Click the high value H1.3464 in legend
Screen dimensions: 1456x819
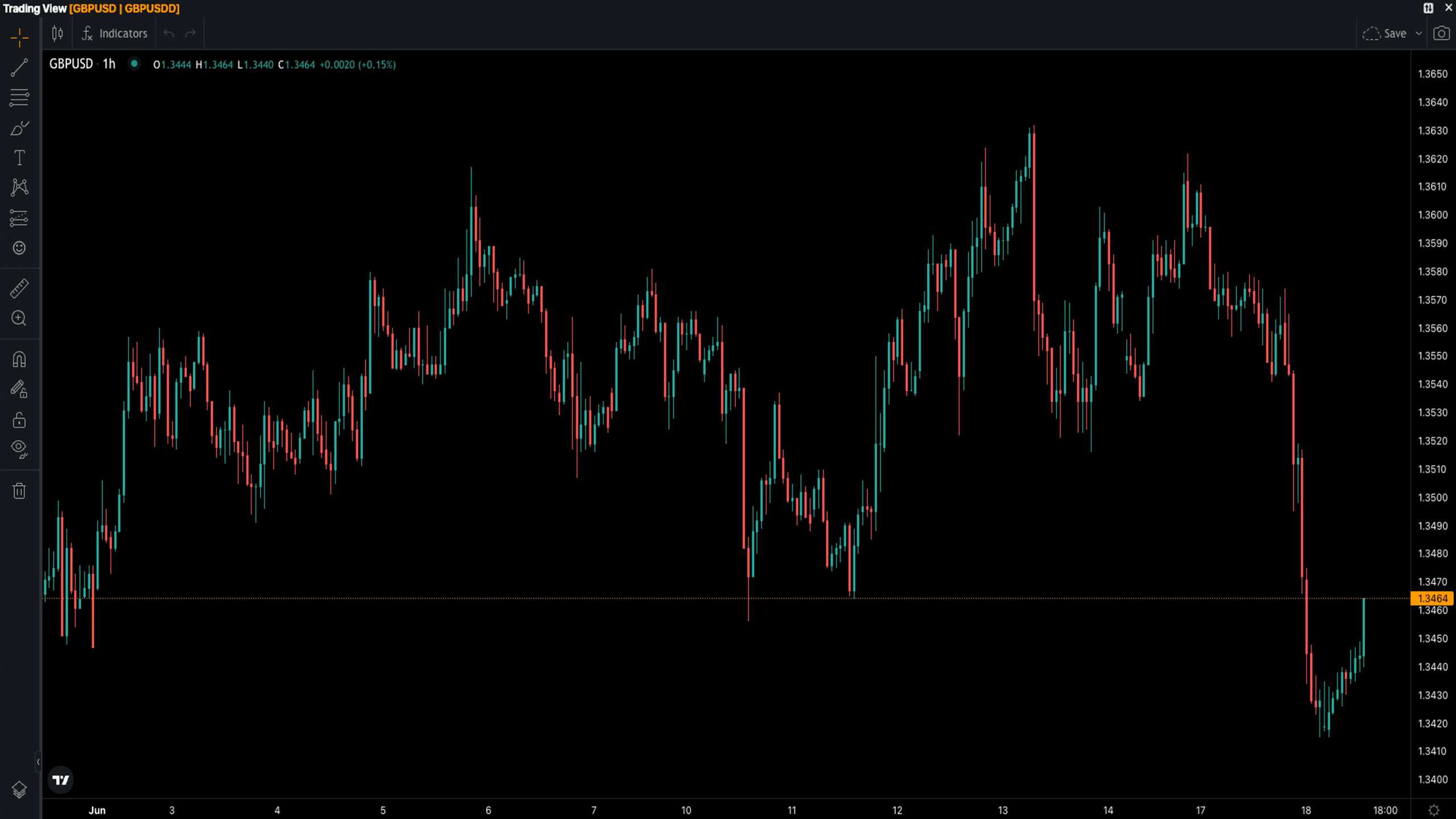(214, 65)
